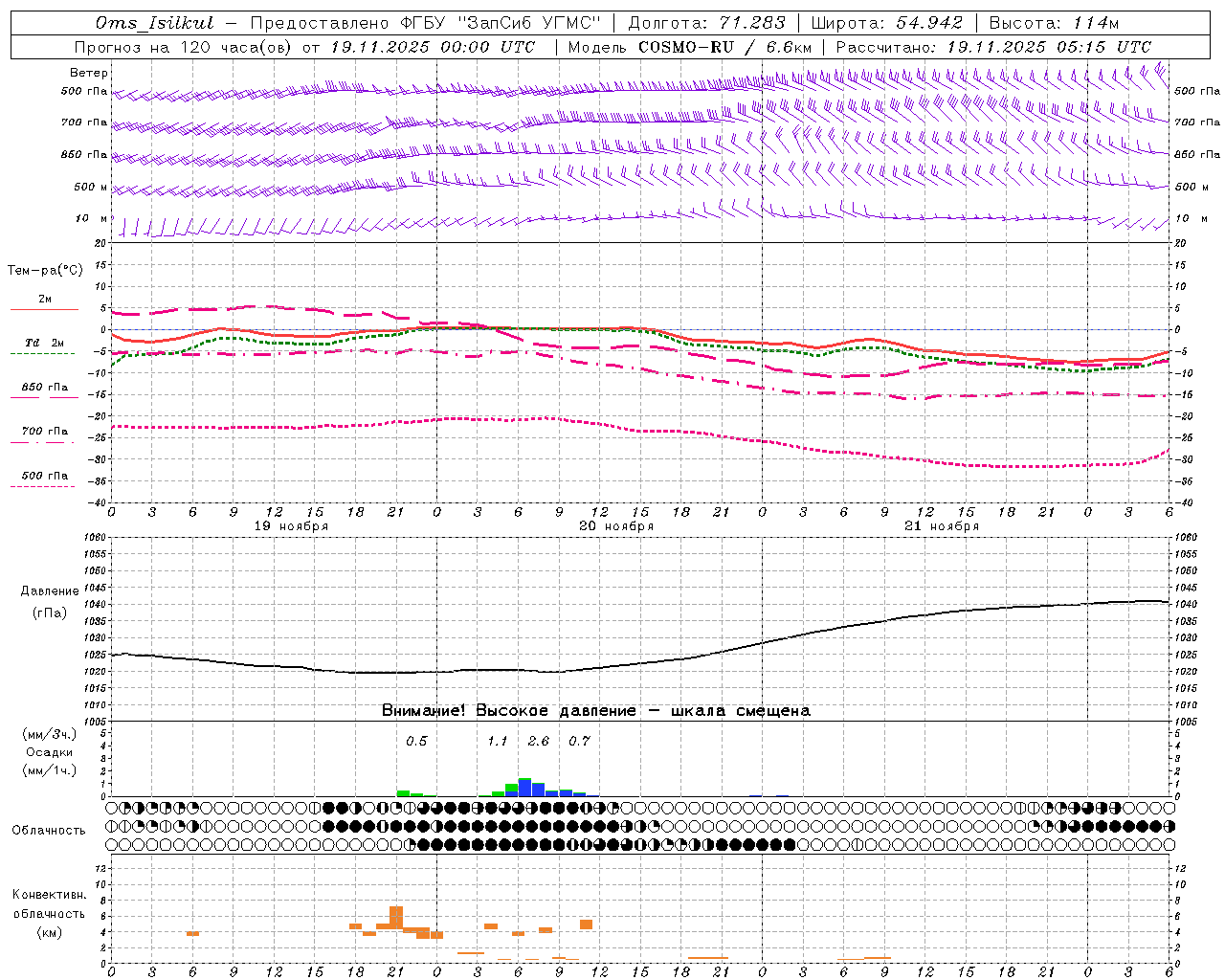Click the 'Высота: 114м' elevation field
The image size is (1225, 980).
point(1053,23)
